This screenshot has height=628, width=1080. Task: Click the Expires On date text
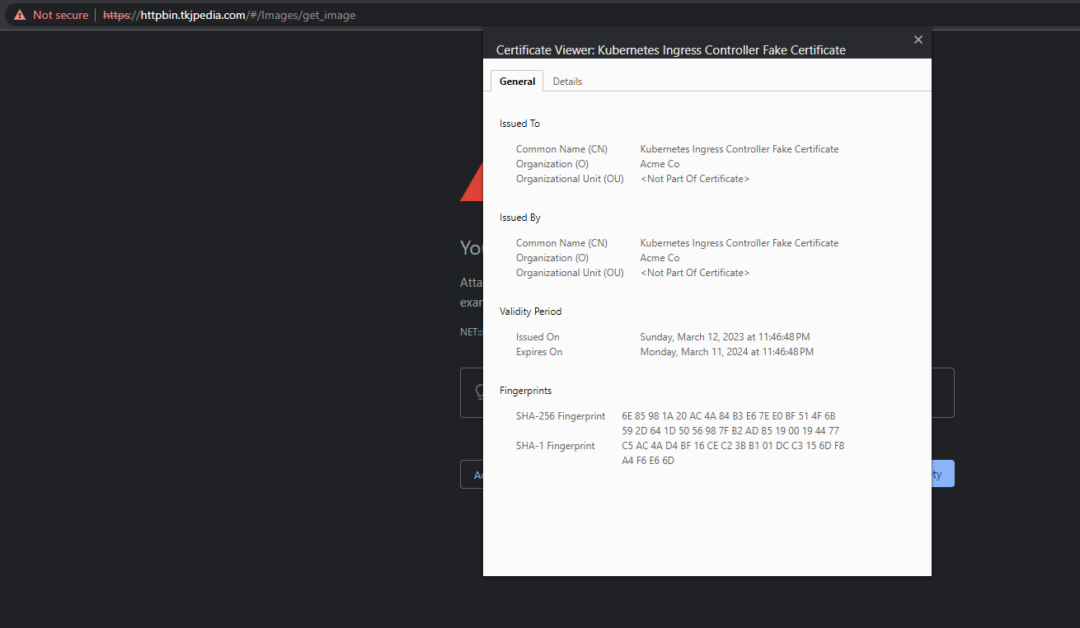click(x=727, y=351)
